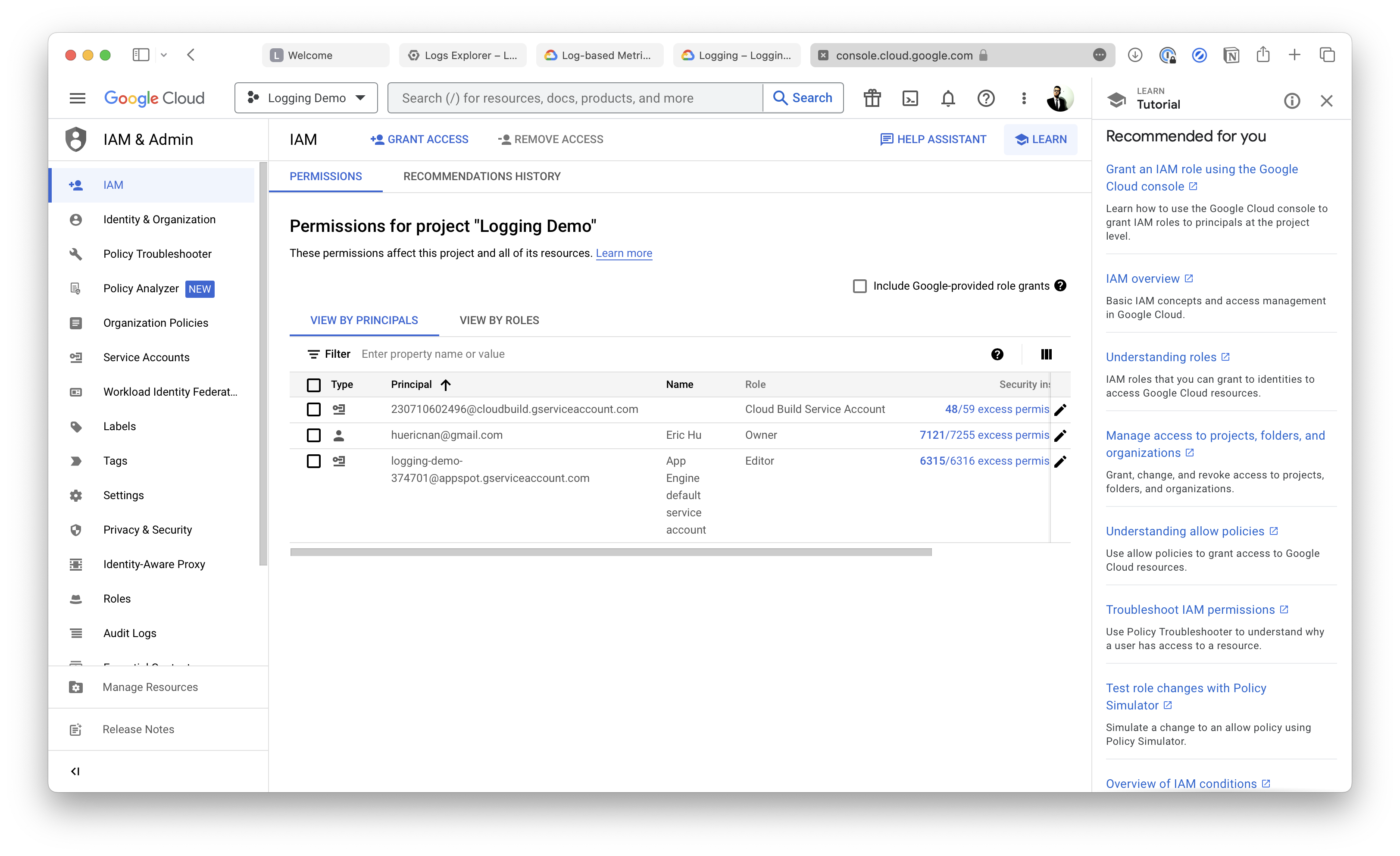Open the Logging Demo project selector
The image size is (1400, 856).
tap(306, 98)
